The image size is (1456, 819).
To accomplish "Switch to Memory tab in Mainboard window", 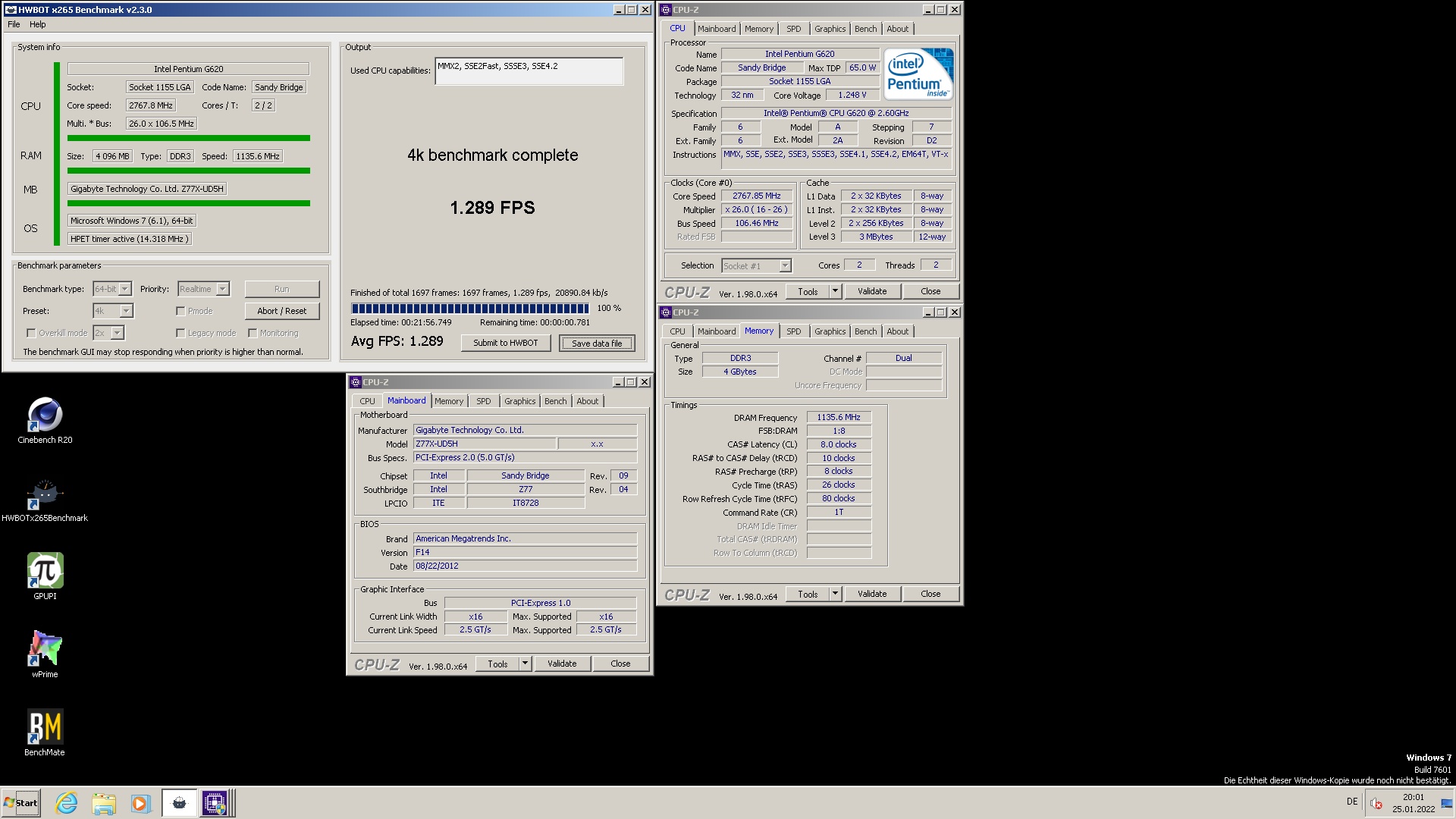I will [x=449, y=401].
